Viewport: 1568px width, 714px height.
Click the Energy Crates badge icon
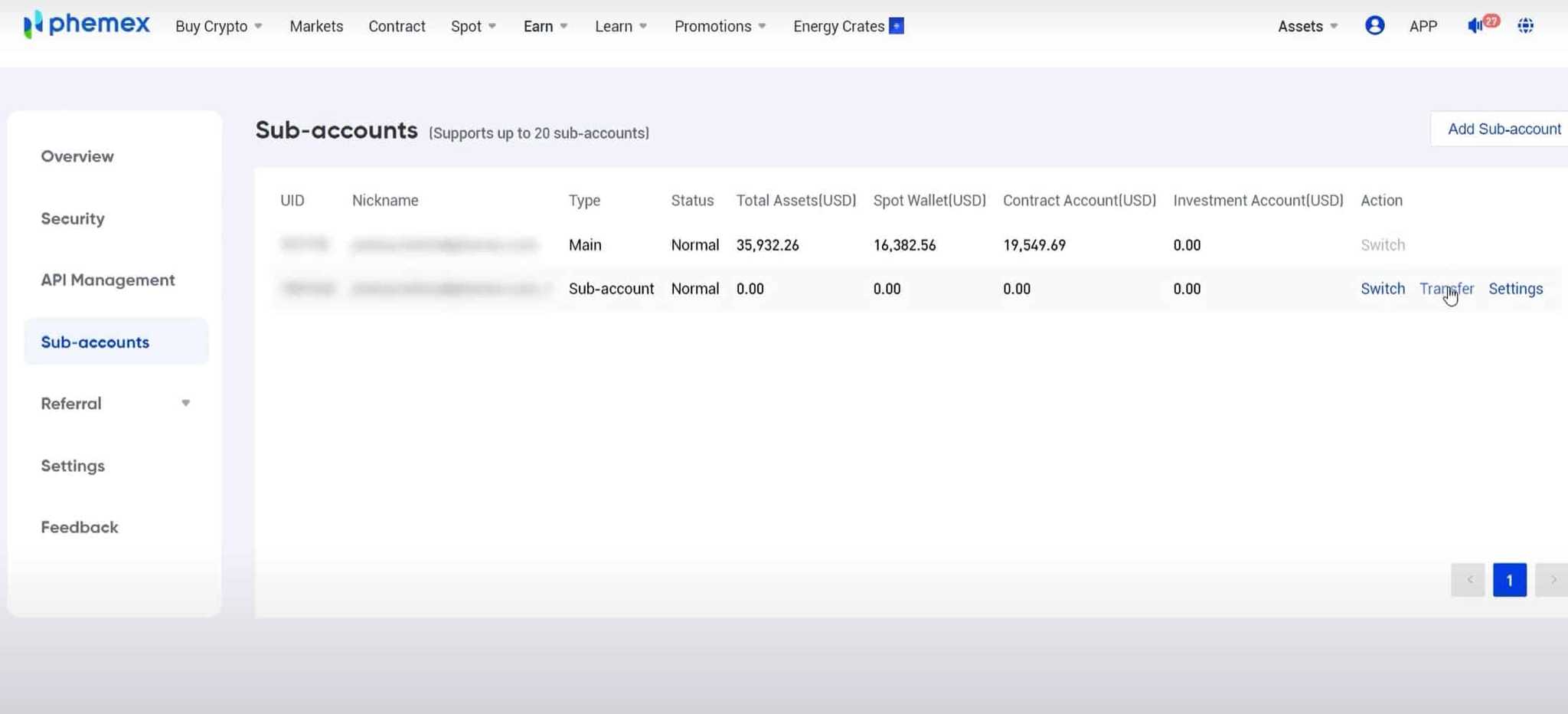pyautogui.click(x=897, y=26)
